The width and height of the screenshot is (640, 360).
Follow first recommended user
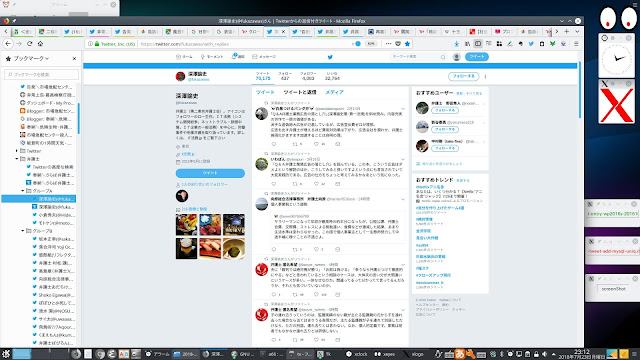click(445, 111)
